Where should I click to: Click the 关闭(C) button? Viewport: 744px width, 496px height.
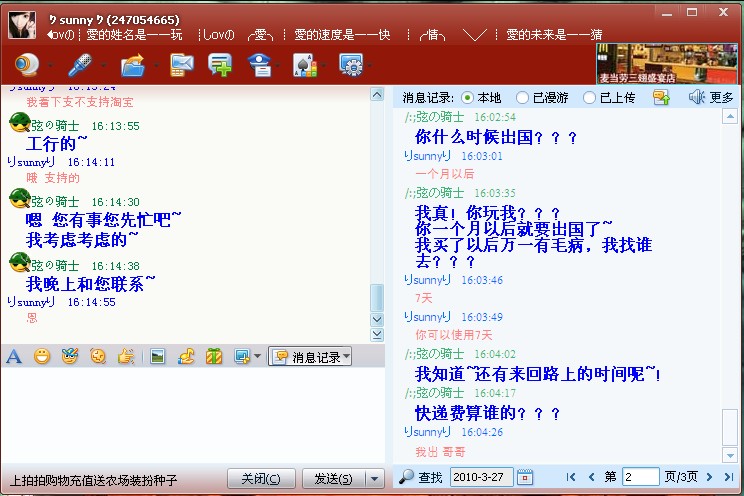[261, 478]
